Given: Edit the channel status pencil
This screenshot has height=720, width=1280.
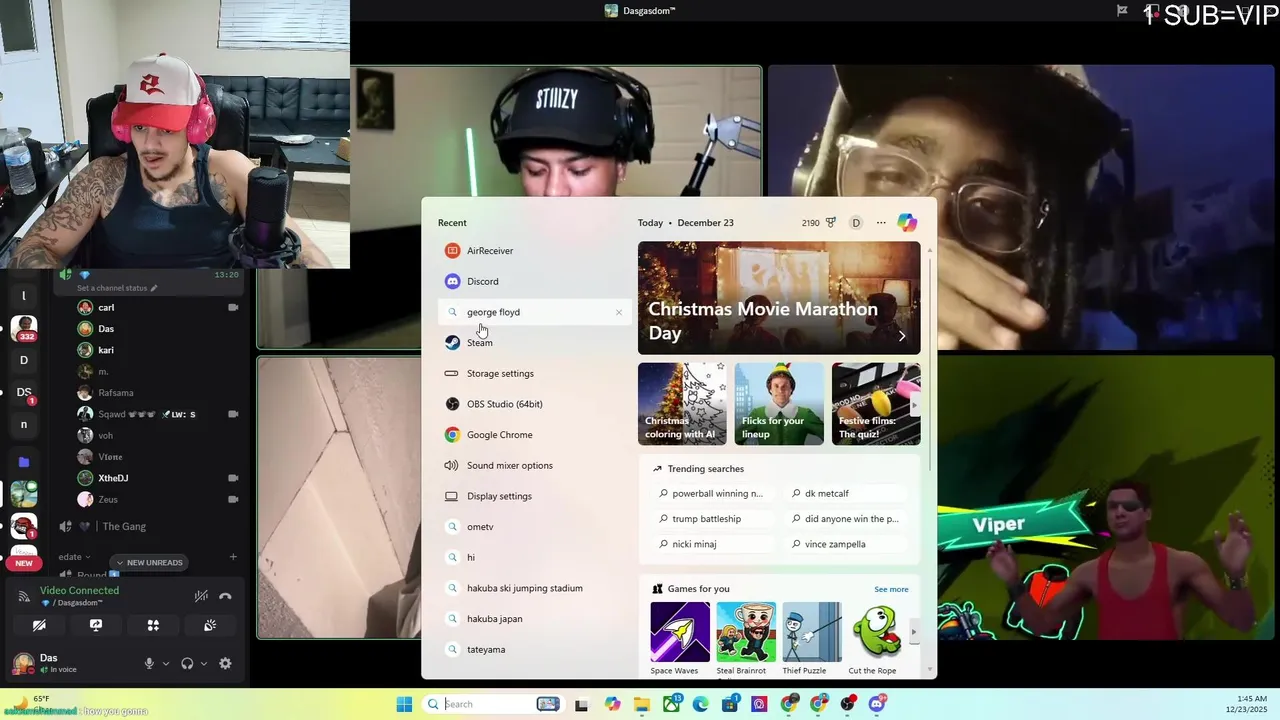Looking at the screenshot, I should (x=154, y=288).
